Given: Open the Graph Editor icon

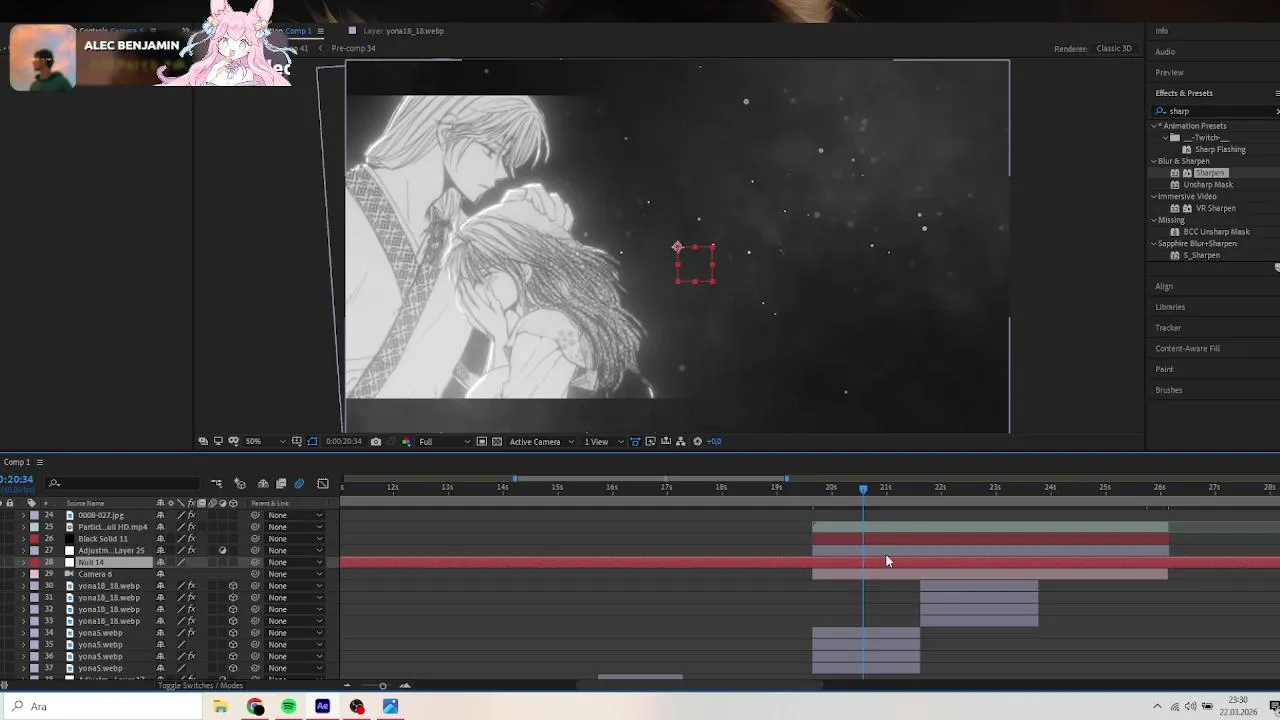Looking at the screenshot, I should [x=323, y=484].
